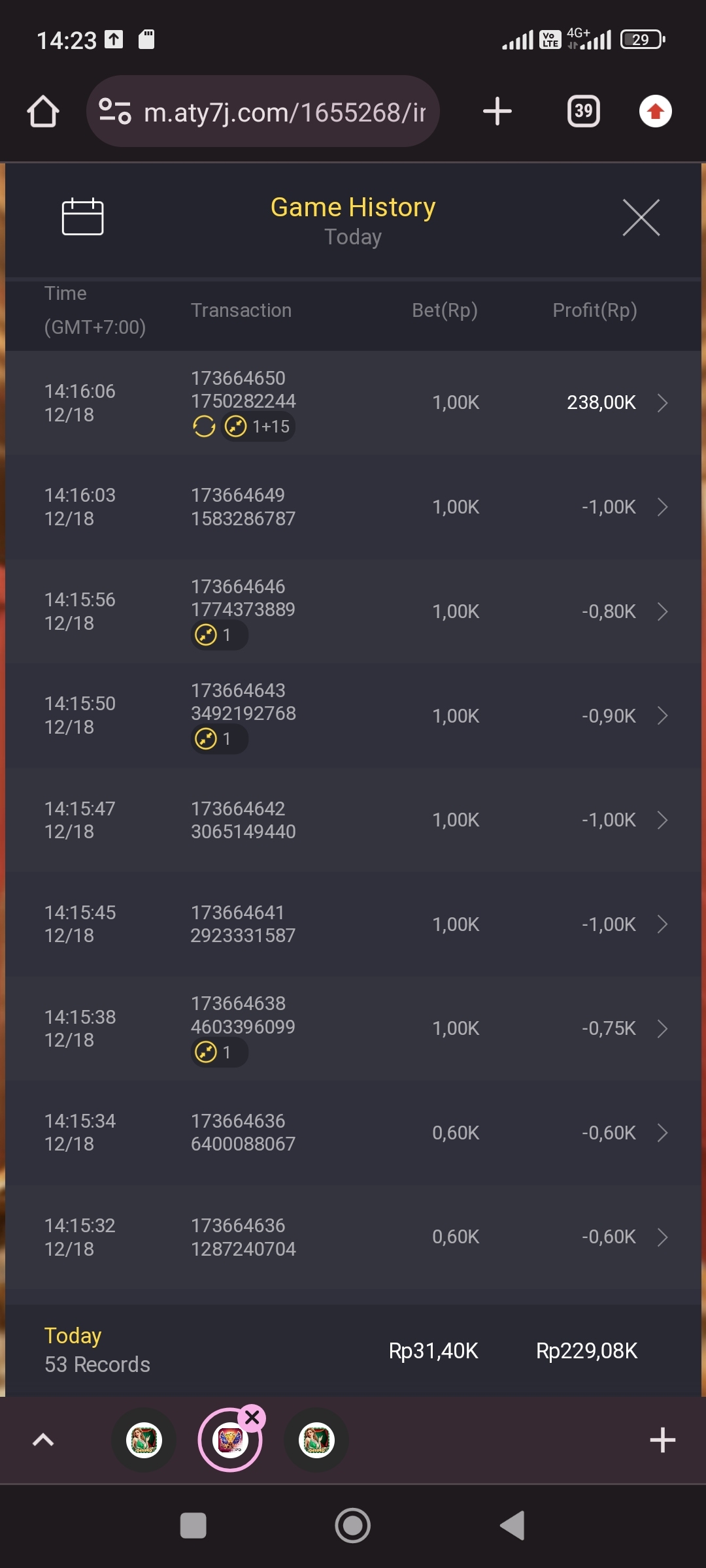The height and width of the screenshot is (1568, 706).
Task: Select the URL address field
Action: coord(285,112)
